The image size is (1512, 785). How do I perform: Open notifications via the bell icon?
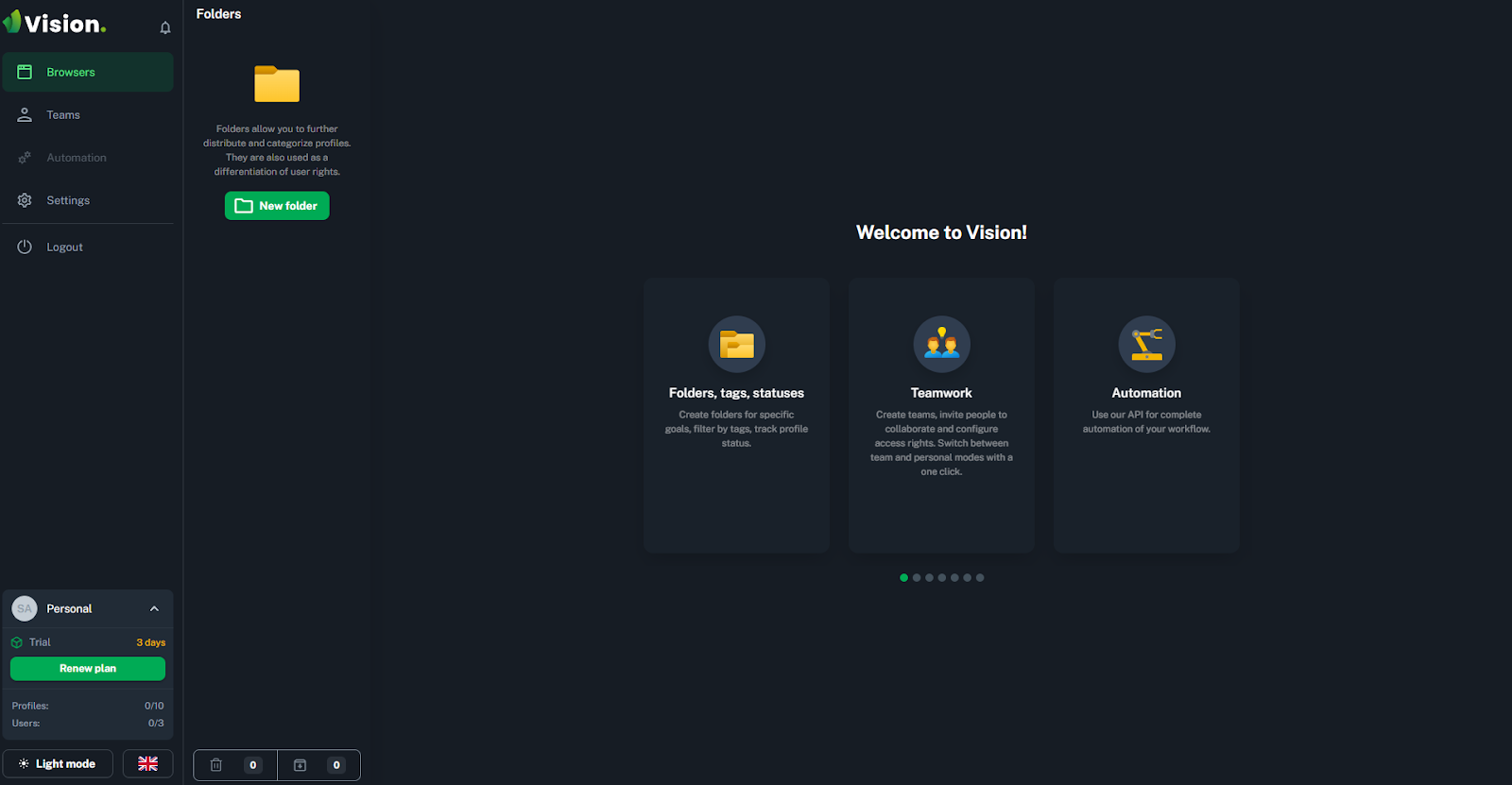click(165, 27)
